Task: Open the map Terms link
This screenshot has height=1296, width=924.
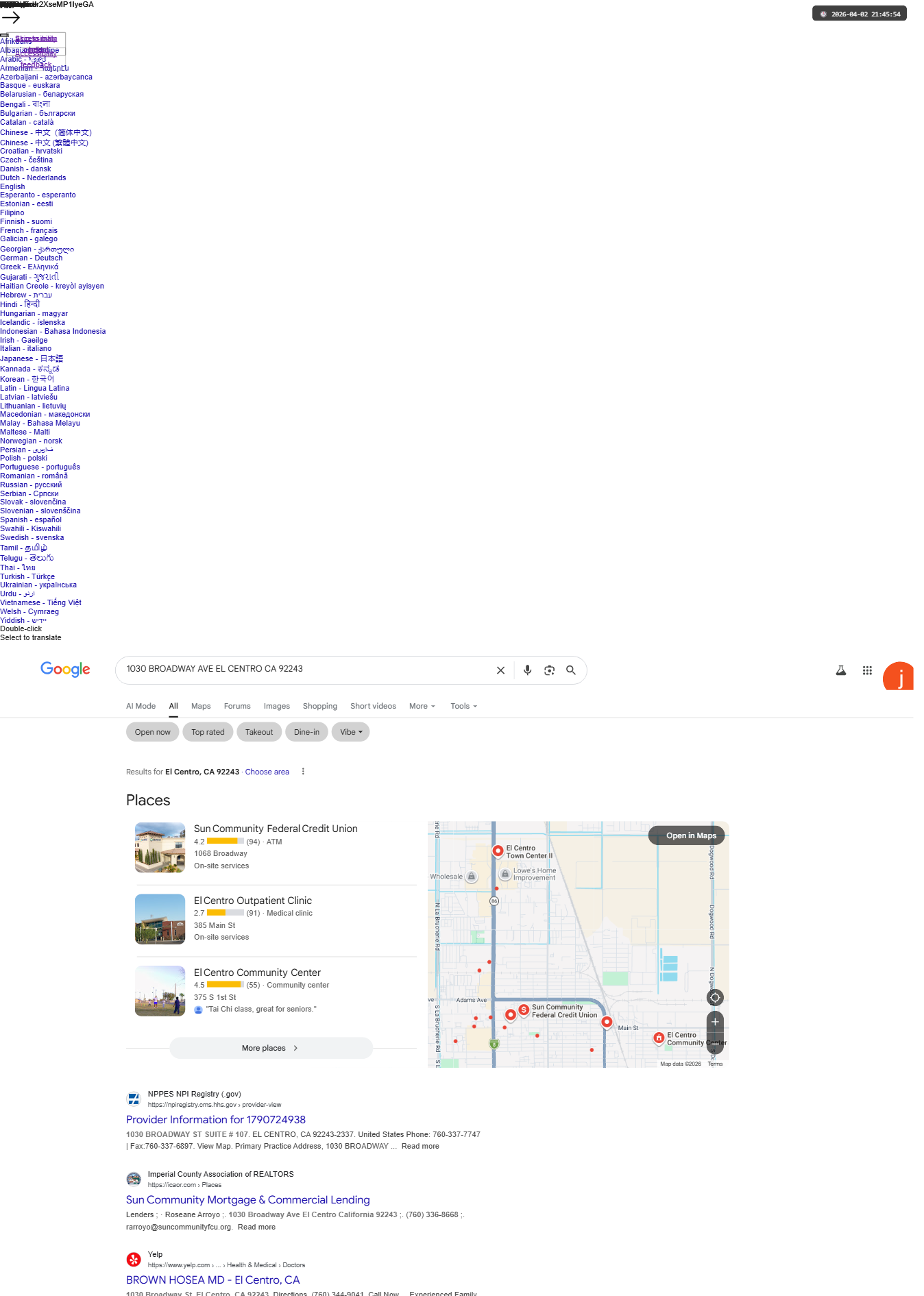Action: 715,1064
